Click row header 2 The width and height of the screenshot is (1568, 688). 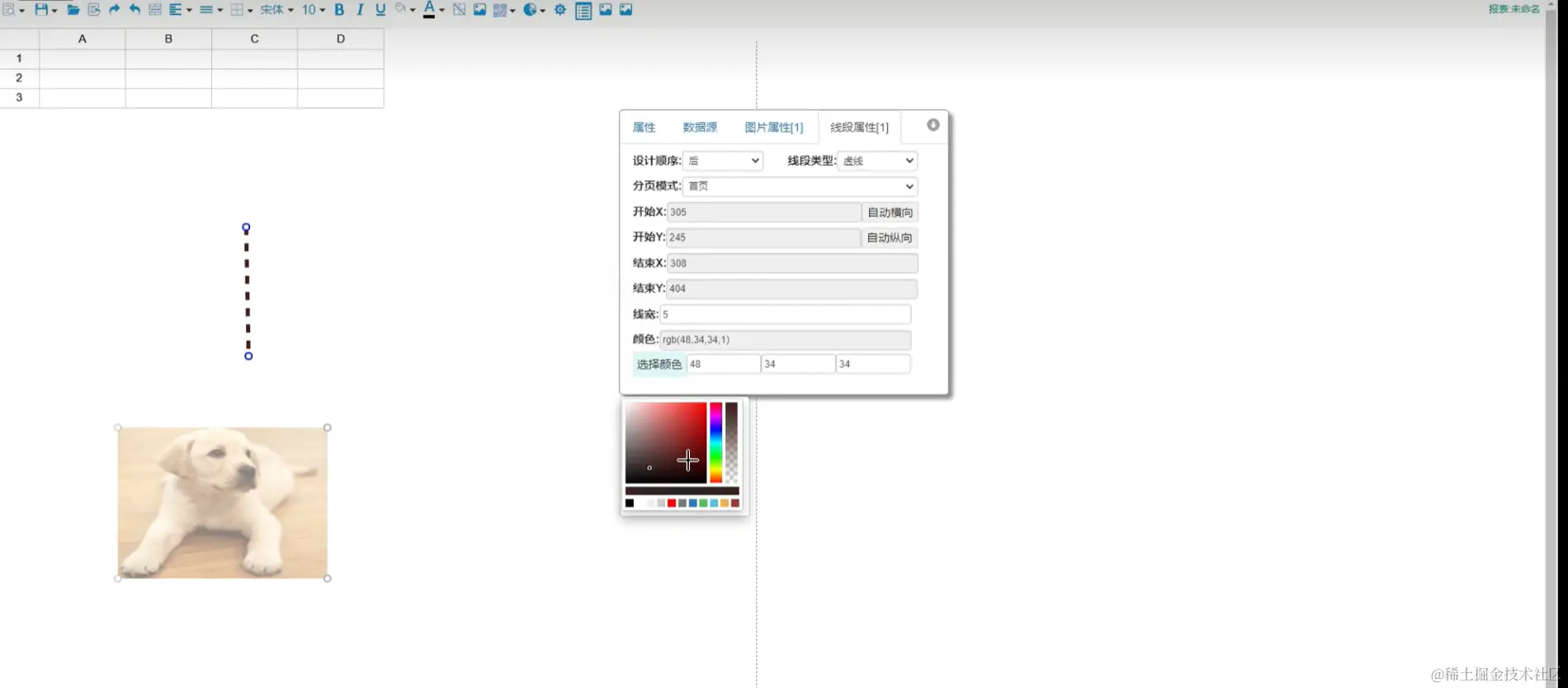[x=19, y=78]
